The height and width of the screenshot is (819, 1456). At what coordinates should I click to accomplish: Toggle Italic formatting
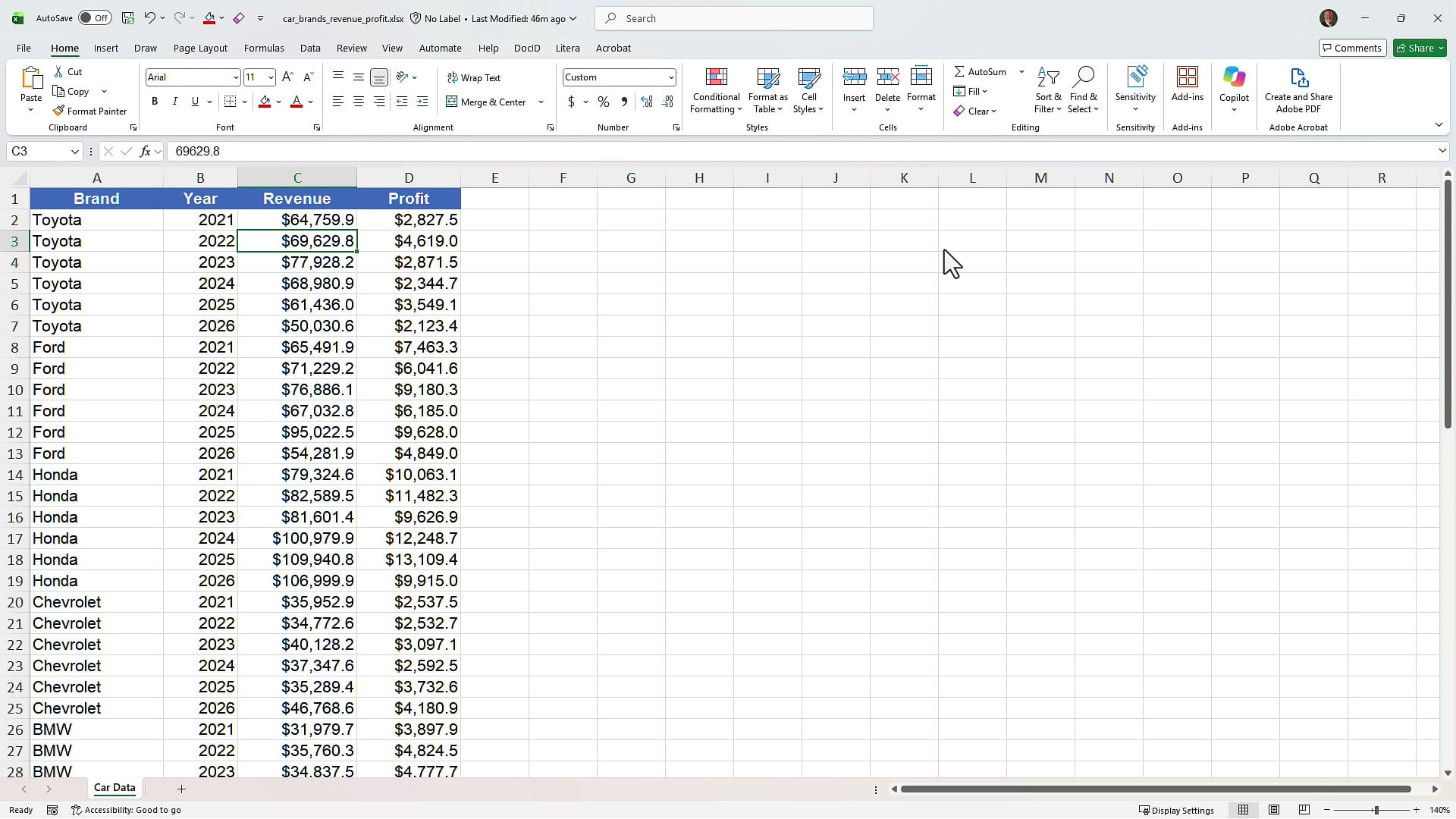(174, 102)
